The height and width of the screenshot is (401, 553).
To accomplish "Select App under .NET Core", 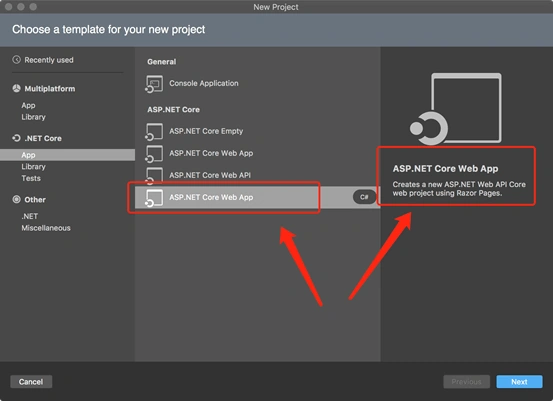I will (x=67, y=155).
